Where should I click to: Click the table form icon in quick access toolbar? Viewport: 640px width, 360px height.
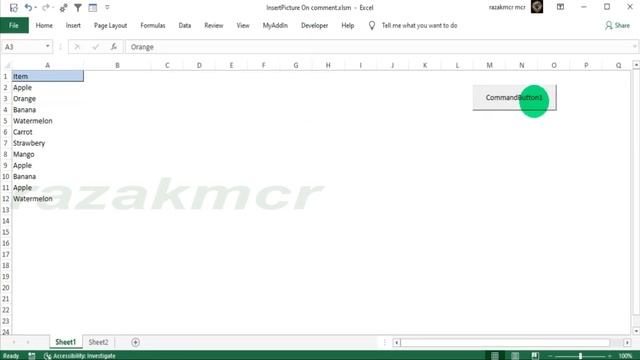pyautogui.click(x=93, y=7)
